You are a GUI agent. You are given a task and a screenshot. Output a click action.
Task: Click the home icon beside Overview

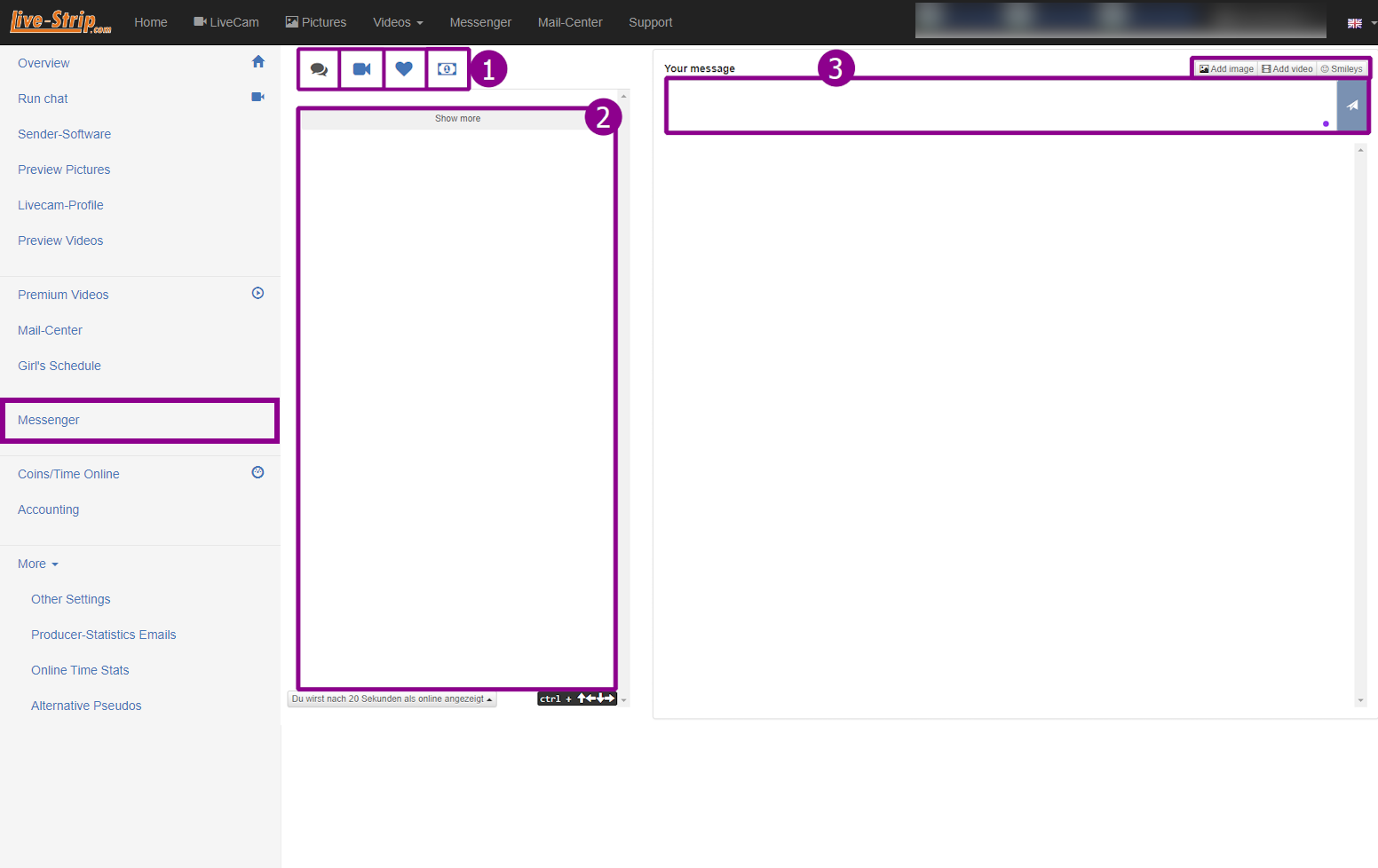tap(258, 62)
